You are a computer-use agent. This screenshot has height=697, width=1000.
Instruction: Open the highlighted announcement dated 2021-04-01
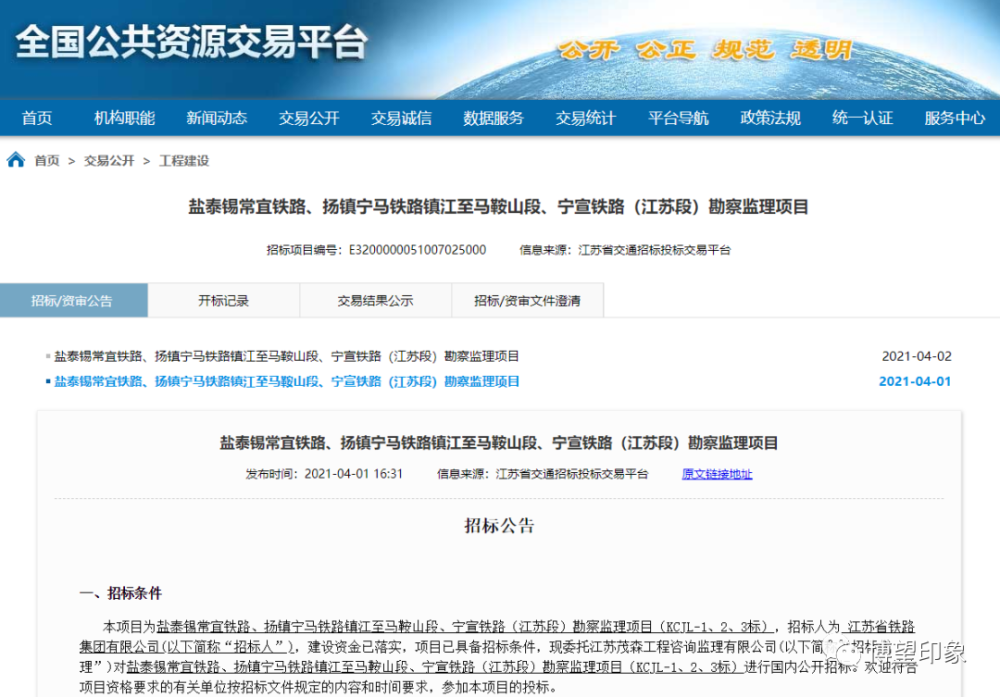tap(286, 381)
